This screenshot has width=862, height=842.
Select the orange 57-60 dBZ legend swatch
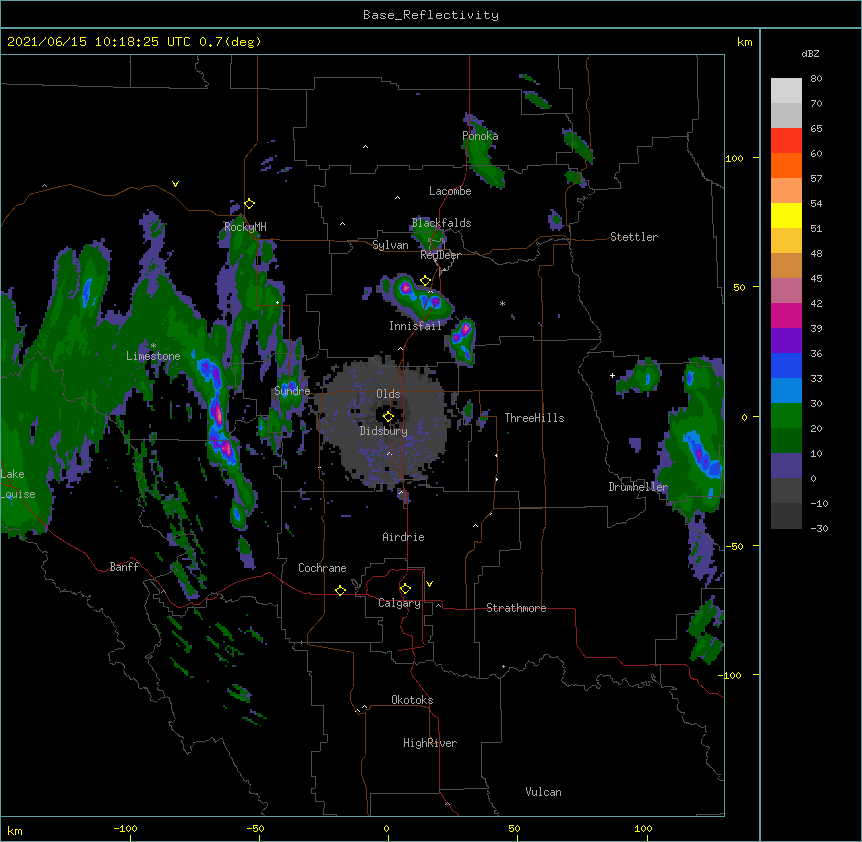786,165
